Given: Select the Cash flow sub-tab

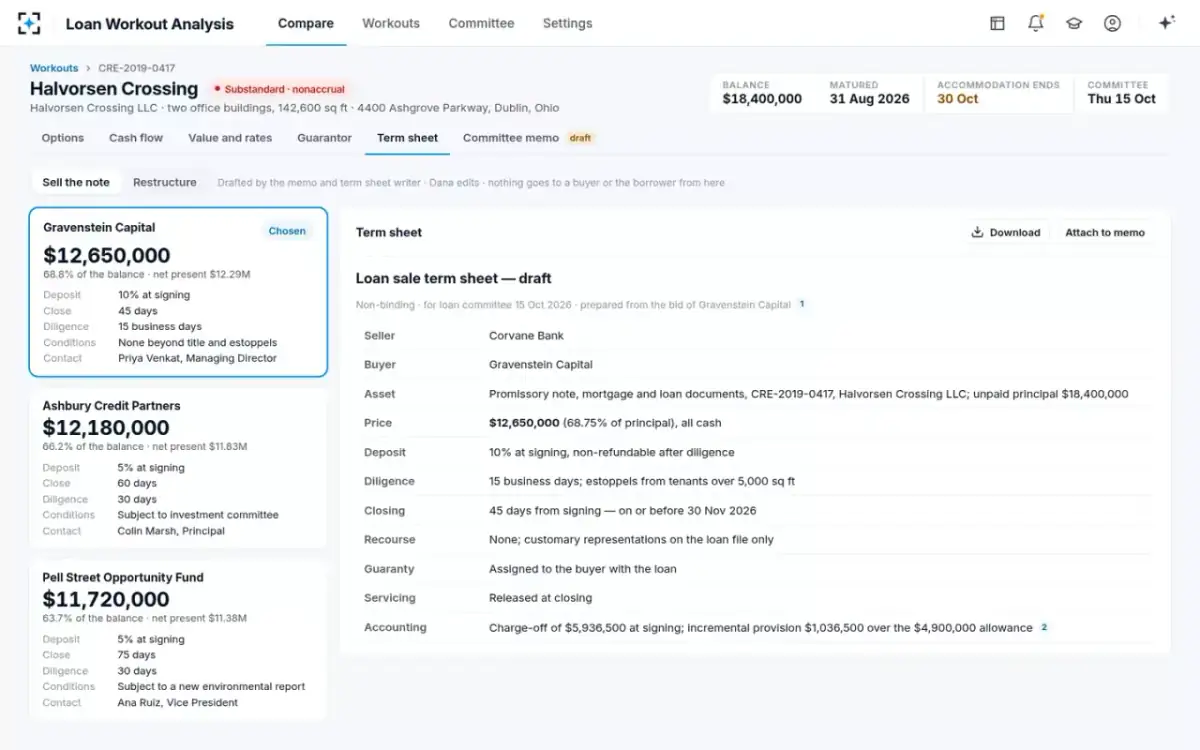Looking at the screenshot, I should coord(136,138).
